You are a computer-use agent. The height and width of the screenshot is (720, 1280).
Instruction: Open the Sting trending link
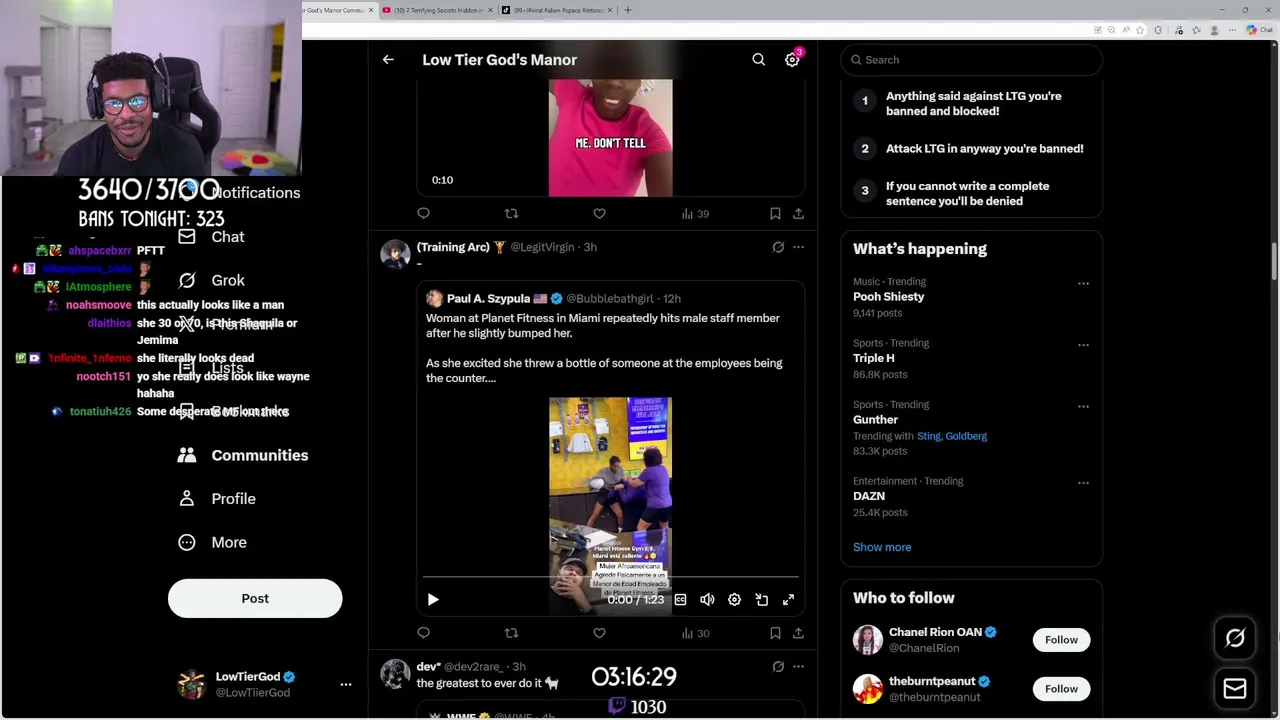tap(928, 436)
